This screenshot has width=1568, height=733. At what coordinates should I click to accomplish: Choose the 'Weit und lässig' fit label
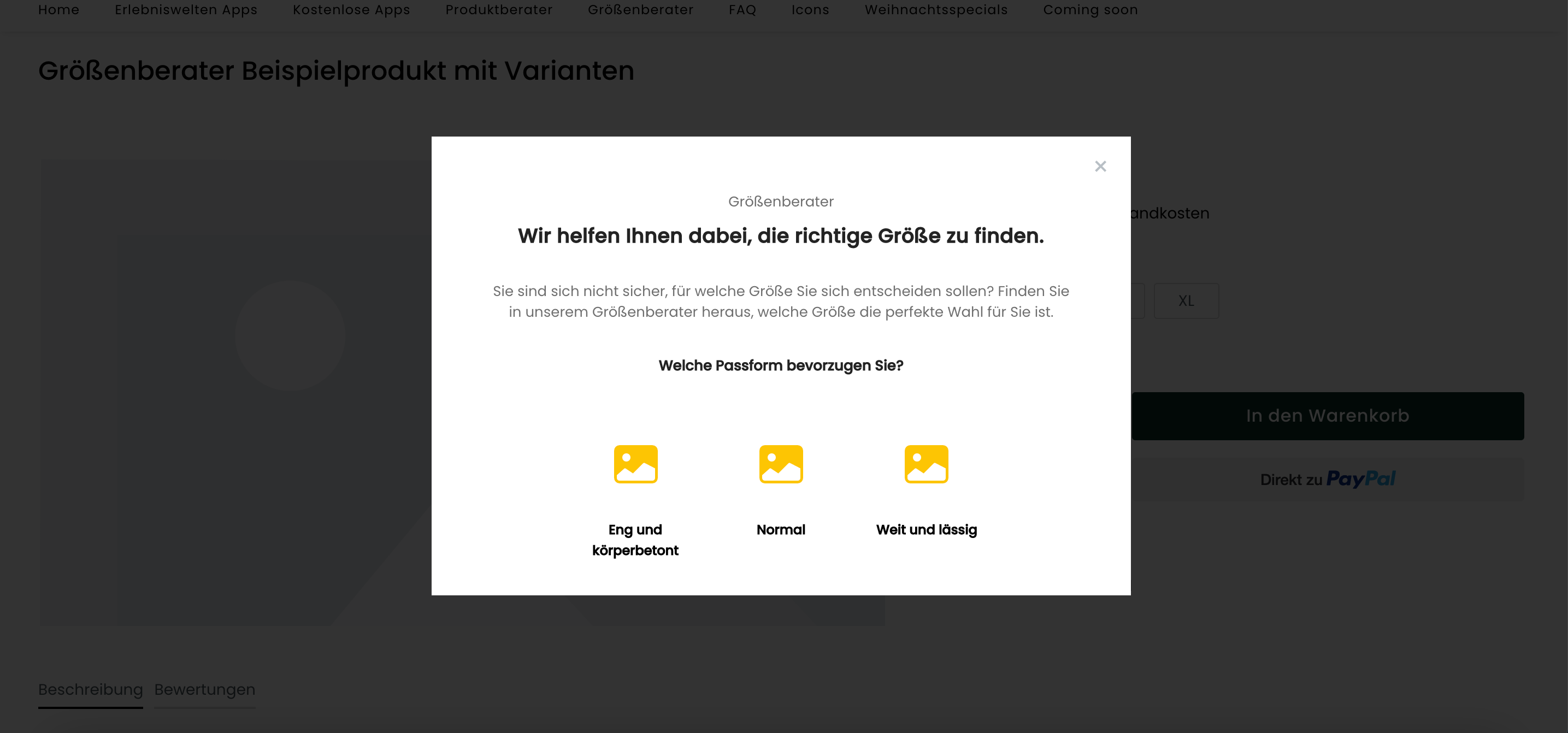coord(927,530)
